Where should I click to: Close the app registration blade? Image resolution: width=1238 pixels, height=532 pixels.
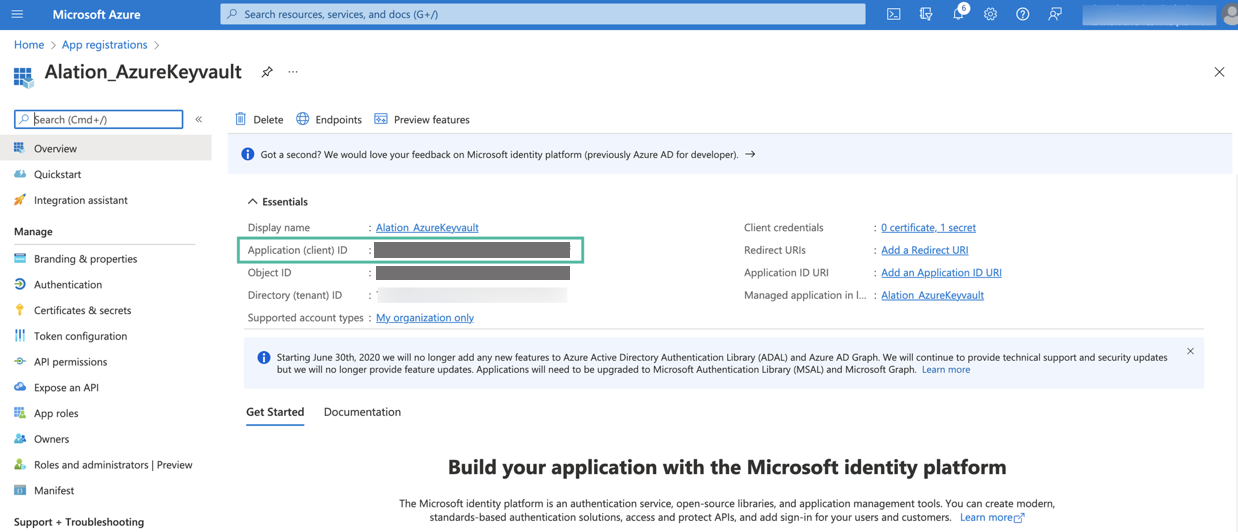pyautogui.click(x=1219, y=72)
